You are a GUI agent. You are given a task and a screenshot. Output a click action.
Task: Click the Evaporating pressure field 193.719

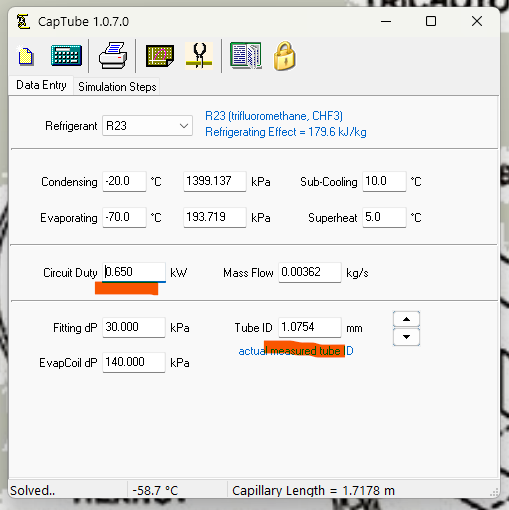point(215,217)
